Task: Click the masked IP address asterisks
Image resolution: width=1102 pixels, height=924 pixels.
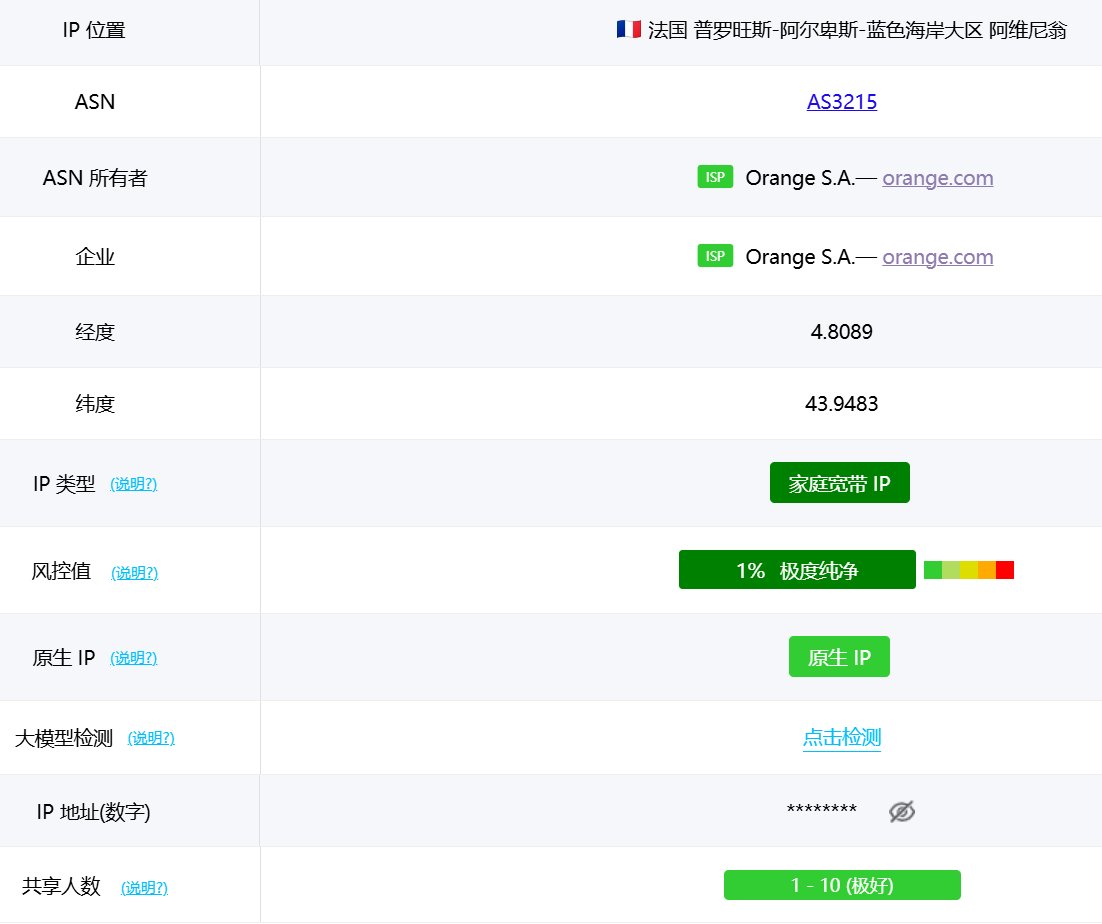Action: coord(822,810)
